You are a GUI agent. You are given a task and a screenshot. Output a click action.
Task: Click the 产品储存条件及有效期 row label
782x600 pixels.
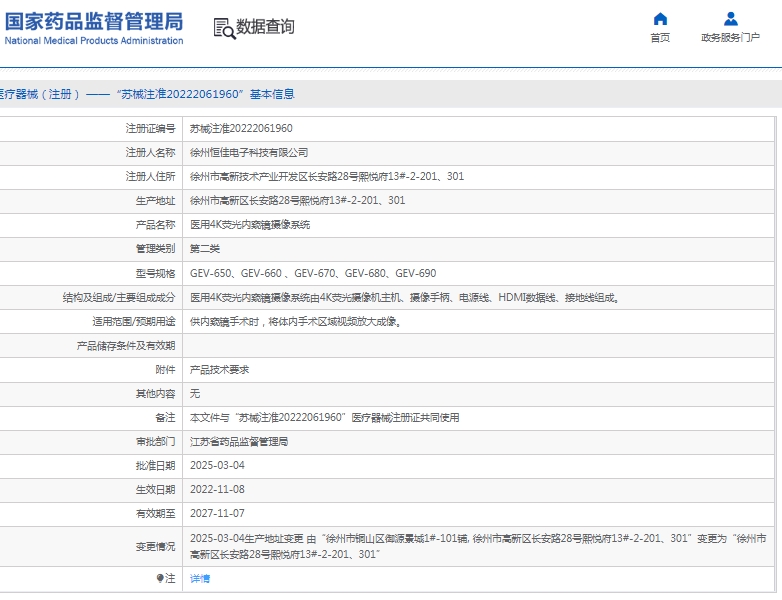[x=126, y=346]
